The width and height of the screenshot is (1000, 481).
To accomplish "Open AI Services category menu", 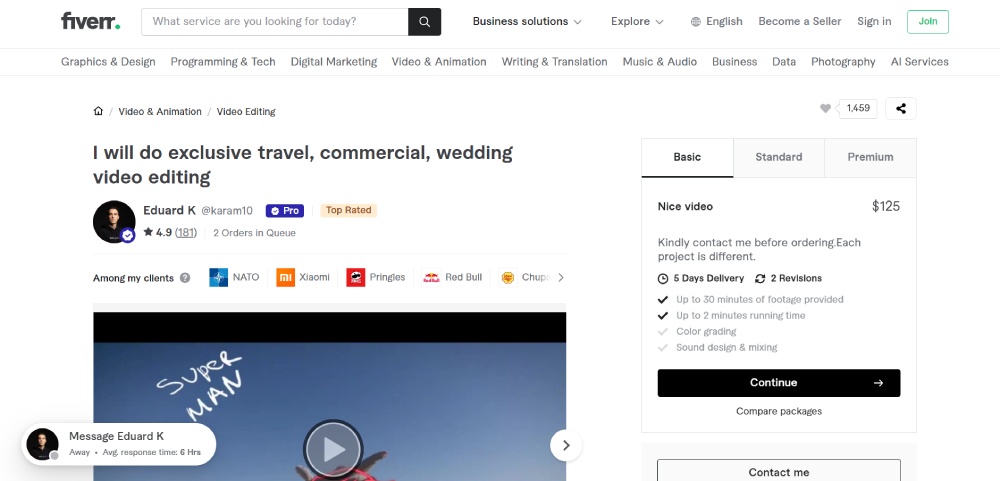I will click(x=920, y=62).
